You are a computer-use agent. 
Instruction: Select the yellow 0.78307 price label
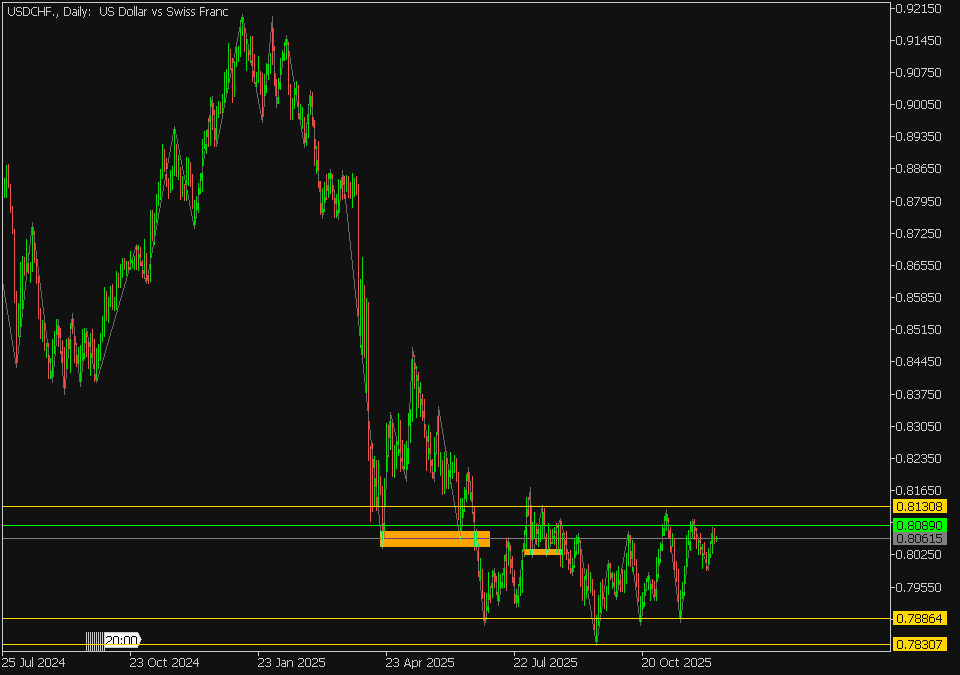point(919,644)
